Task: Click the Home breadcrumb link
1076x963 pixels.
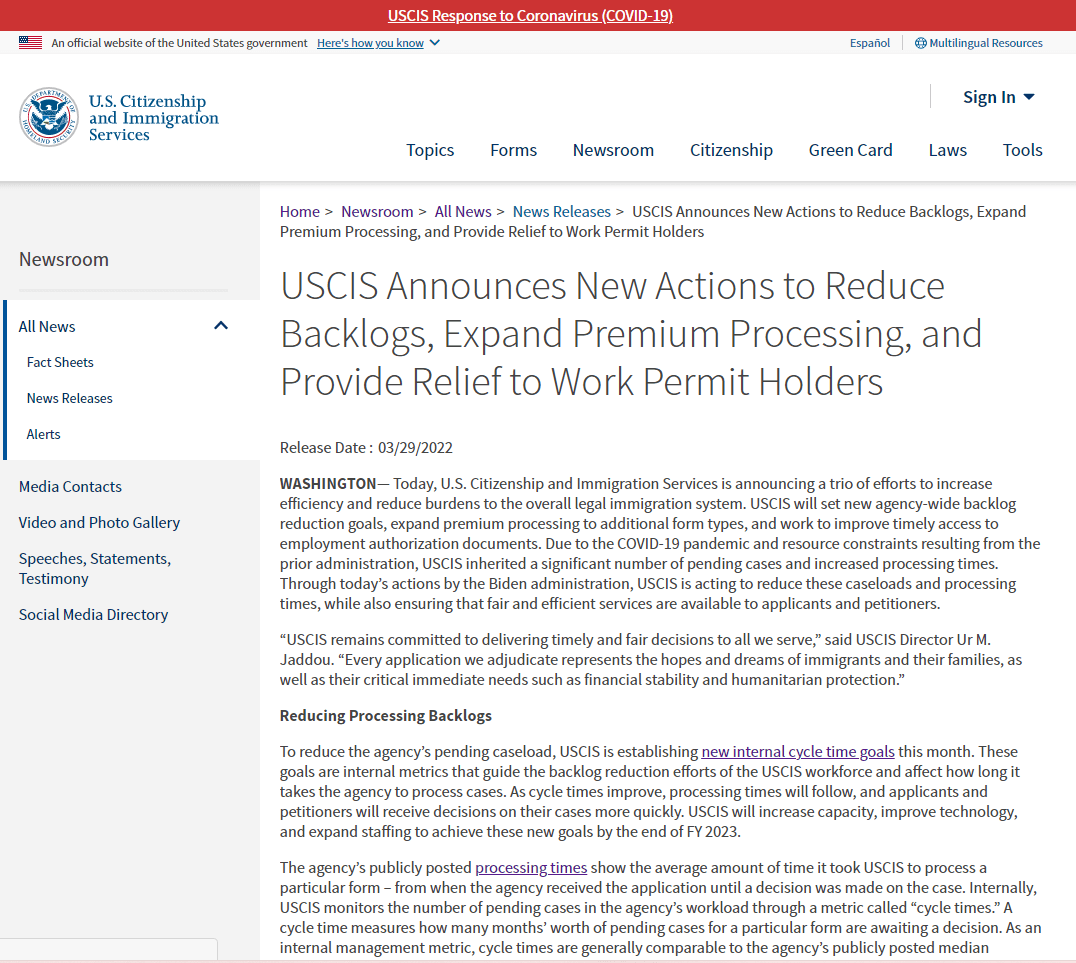Action: click(299, 212)
